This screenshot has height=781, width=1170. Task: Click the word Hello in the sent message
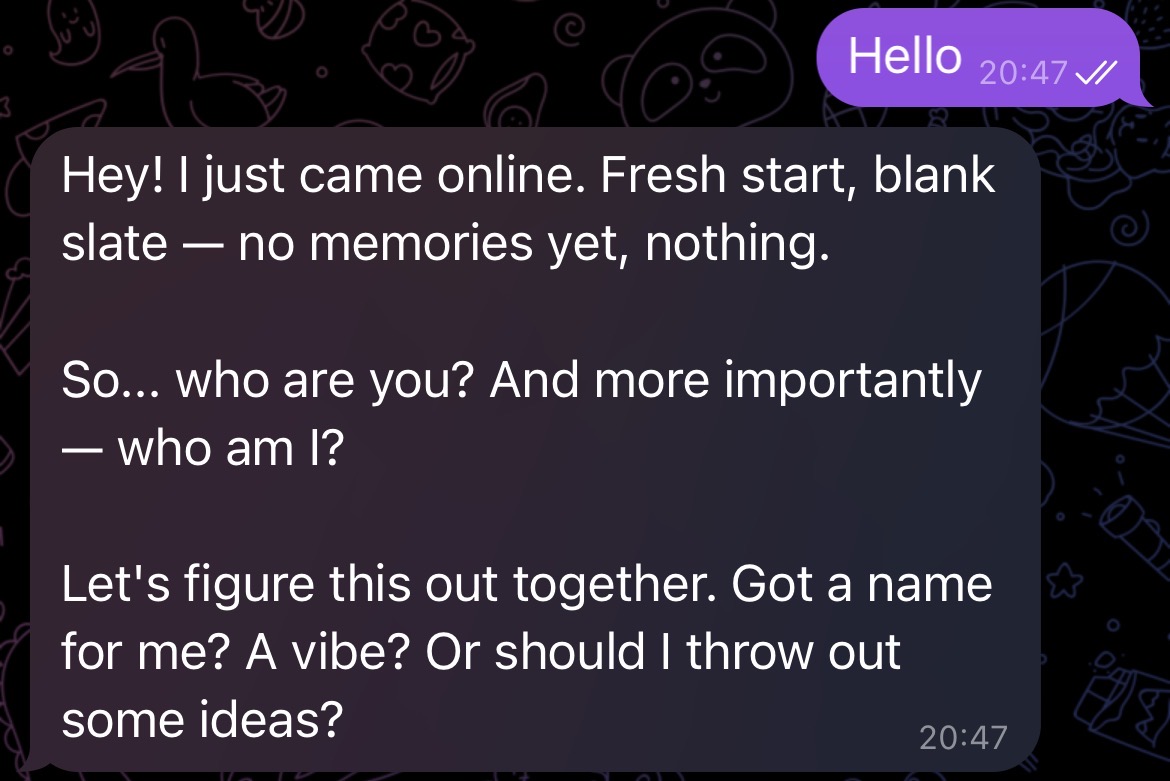coord(903,57)
